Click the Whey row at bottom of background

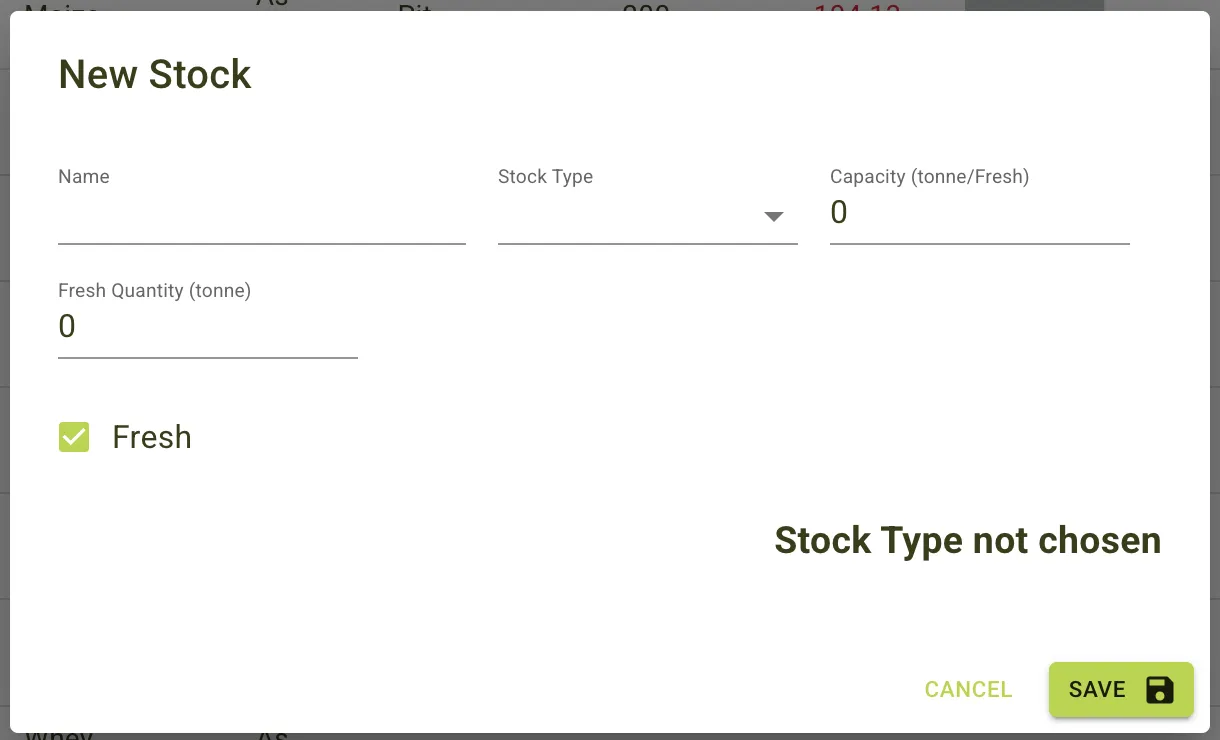(60, 733)
